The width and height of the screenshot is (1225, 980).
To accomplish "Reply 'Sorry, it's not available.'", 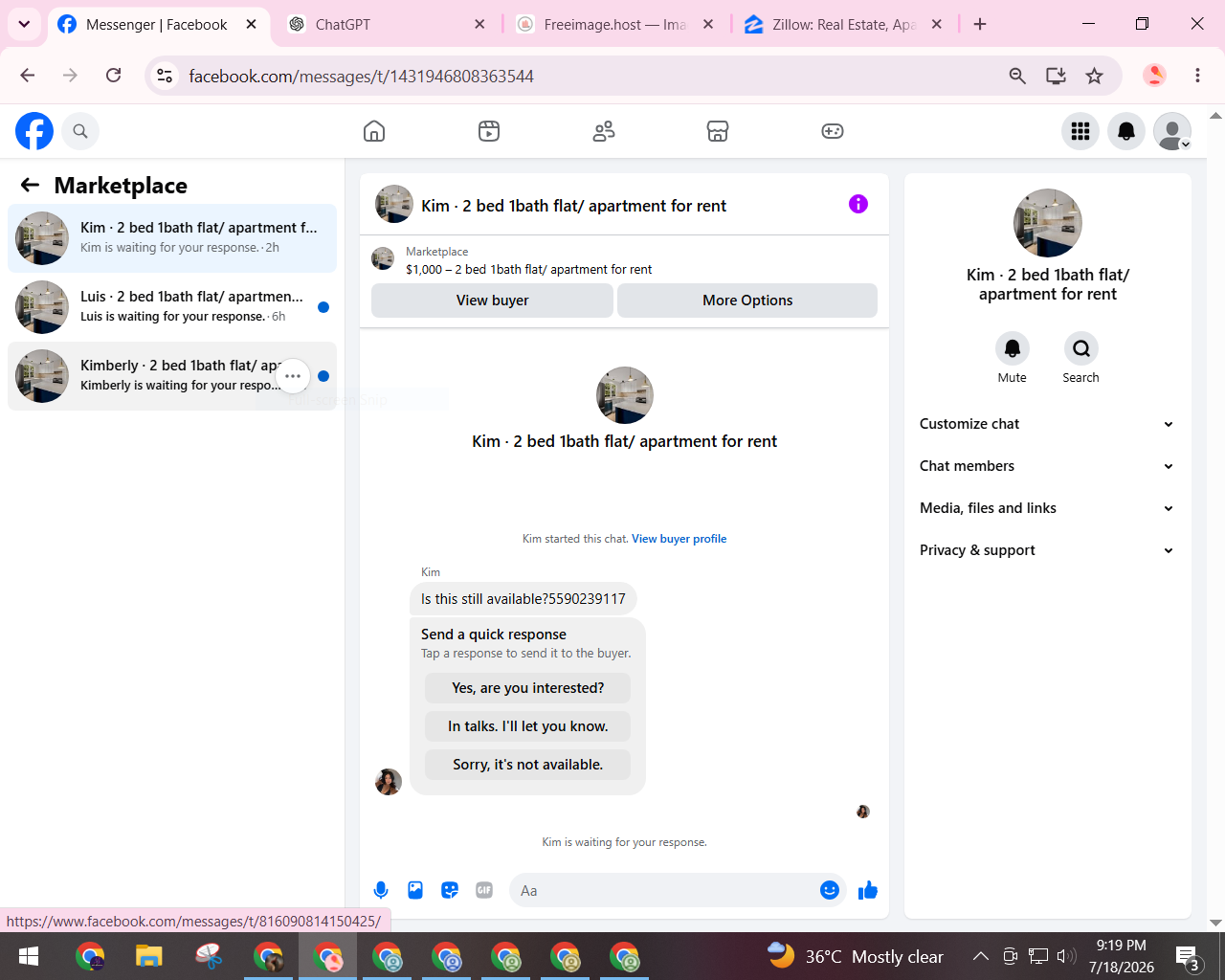I will [528, 765].
